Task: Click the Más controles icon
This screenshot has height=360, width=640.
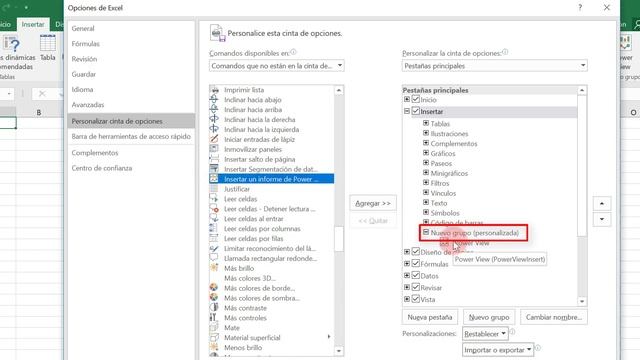Action: 214,318
